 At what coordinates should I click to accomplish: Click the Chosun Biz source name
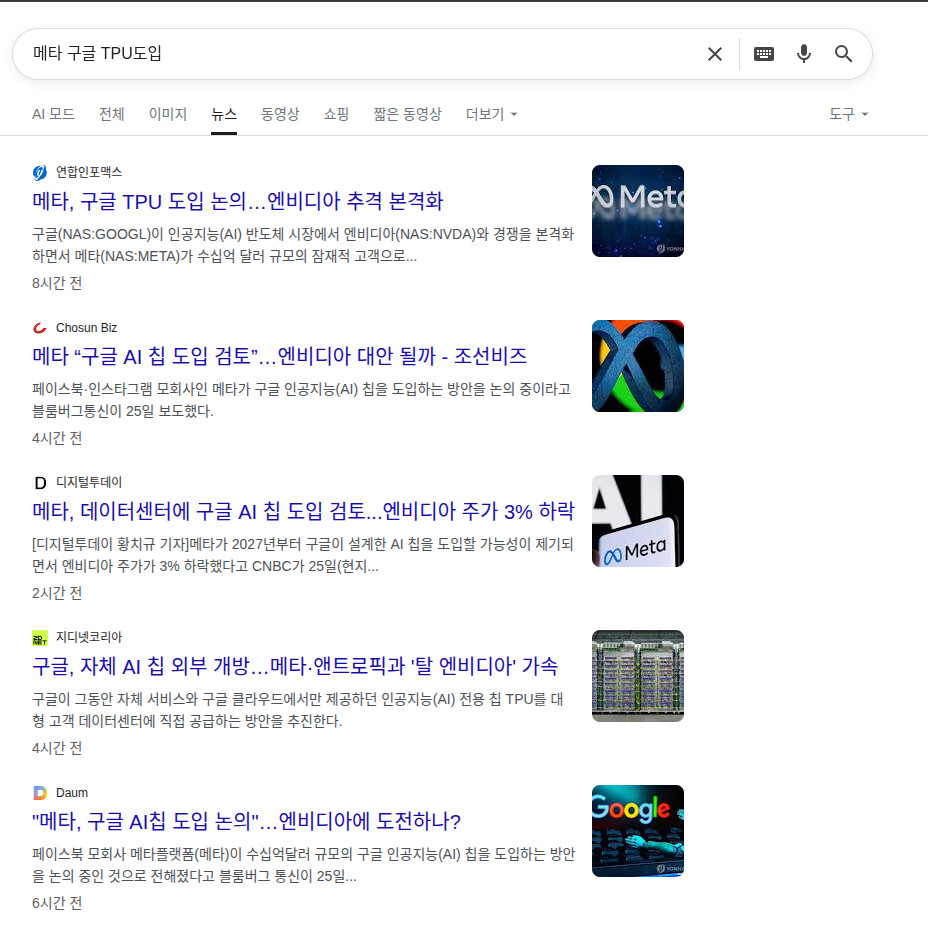point(86,327)
